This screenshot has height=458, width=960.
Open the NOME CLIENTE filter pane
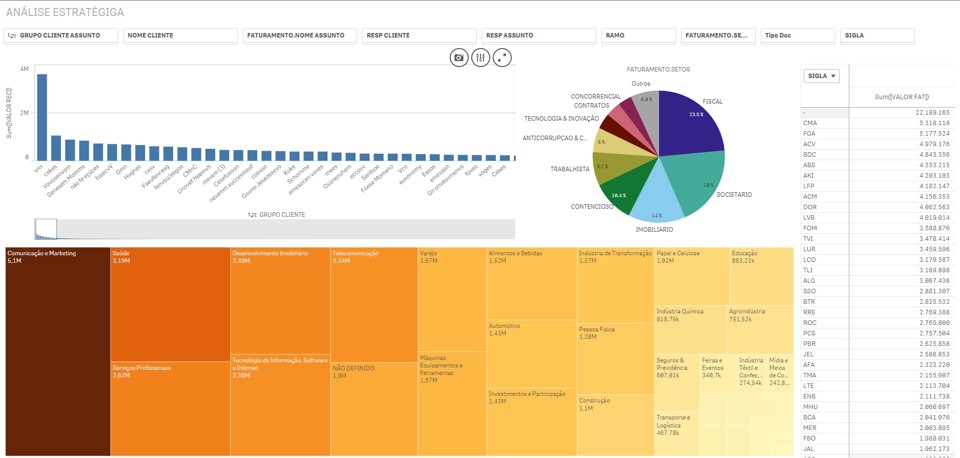[179, 36]
